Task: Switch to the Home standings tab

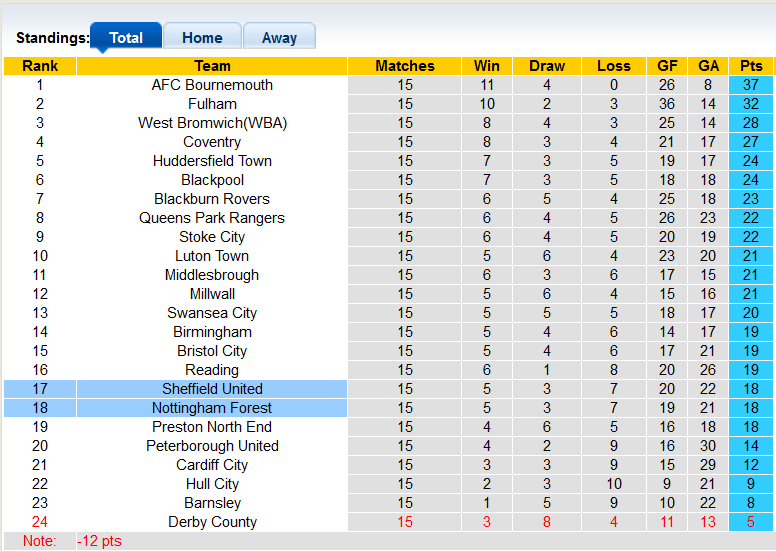Action: click(202, 38)
